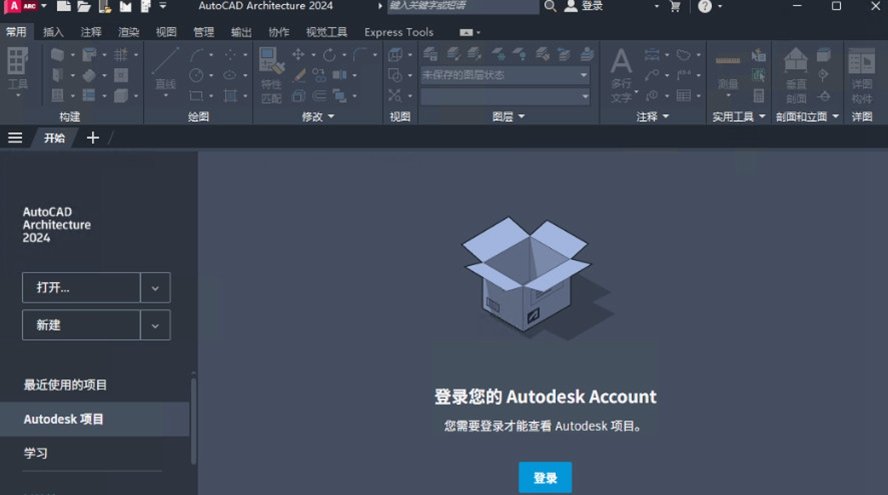Click the 打开... open button
The height and width of the screenshot is (495, 888).
pos(81,288)
